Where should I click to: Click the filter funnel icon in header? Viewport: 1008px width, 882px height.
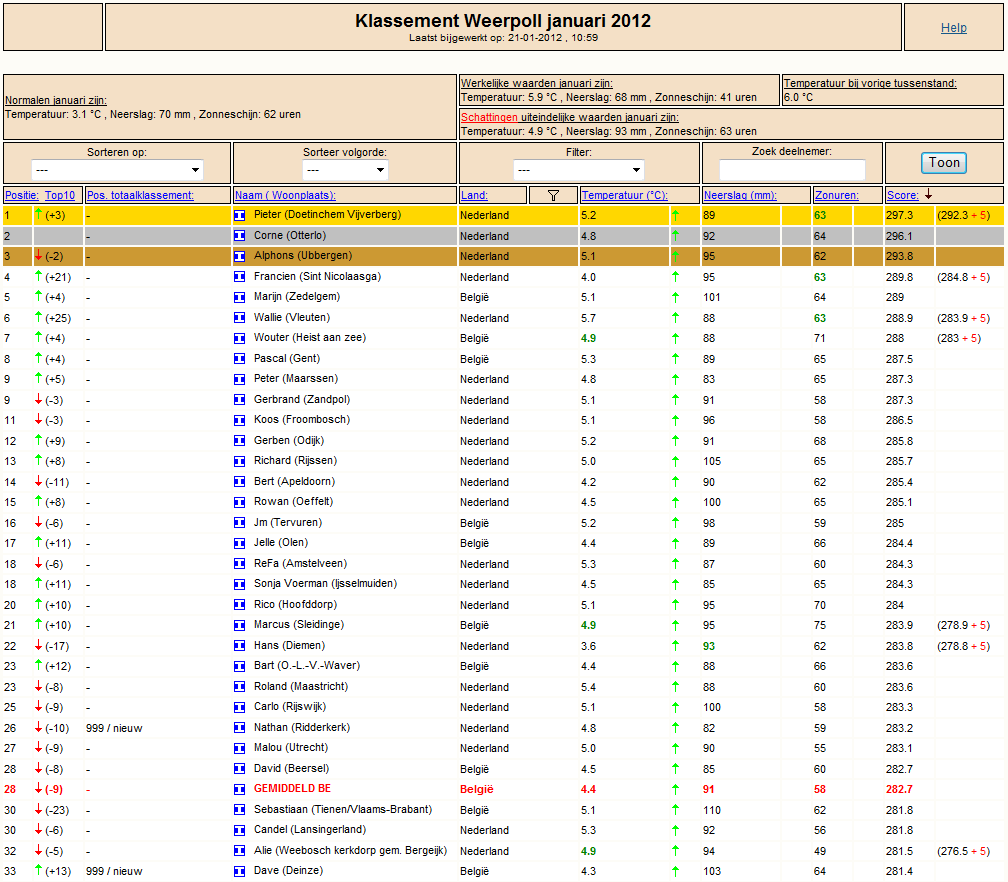(x=553, y=195)
